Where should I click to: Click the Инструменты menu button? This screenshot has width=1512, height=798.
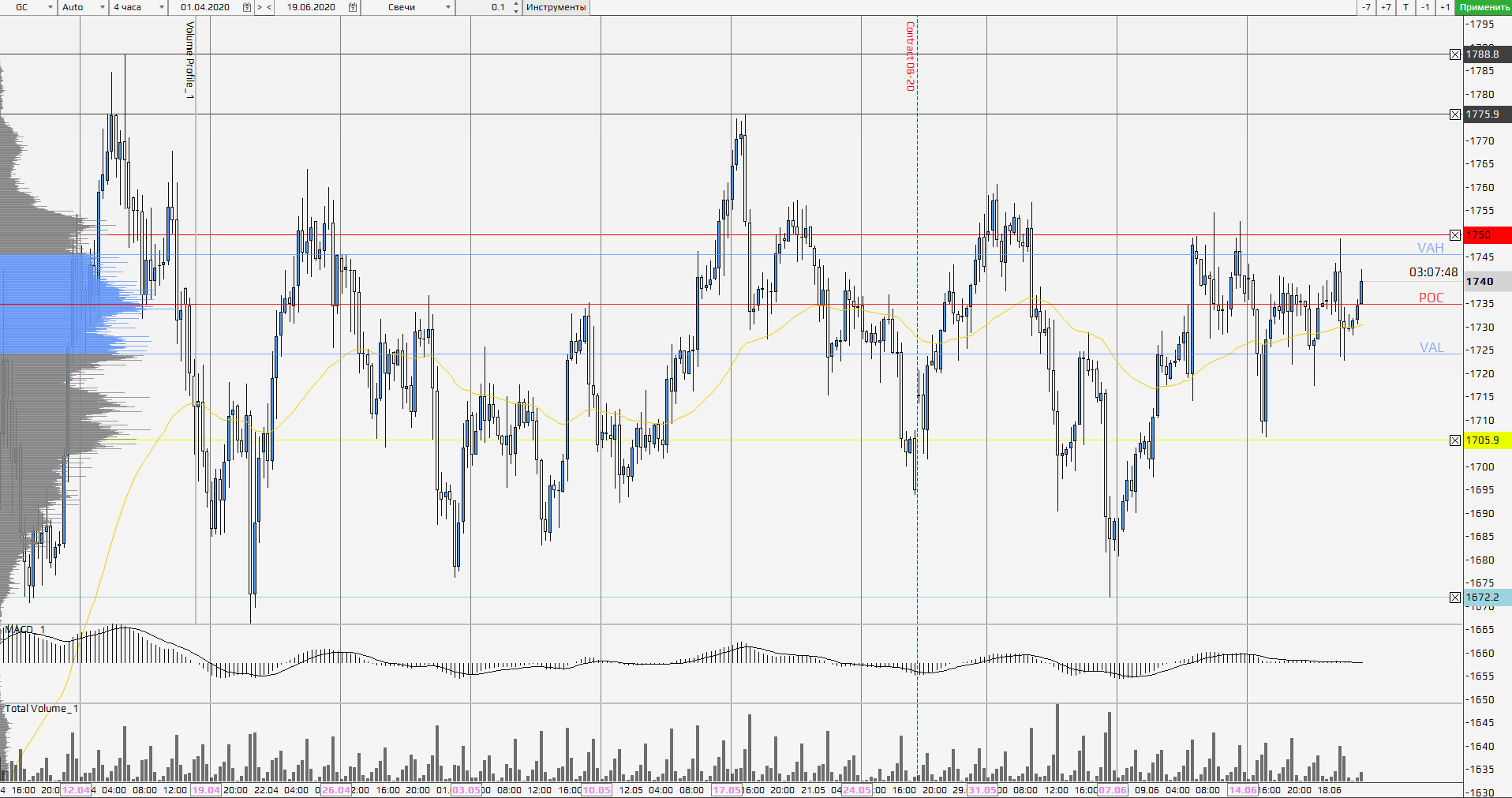556,7
